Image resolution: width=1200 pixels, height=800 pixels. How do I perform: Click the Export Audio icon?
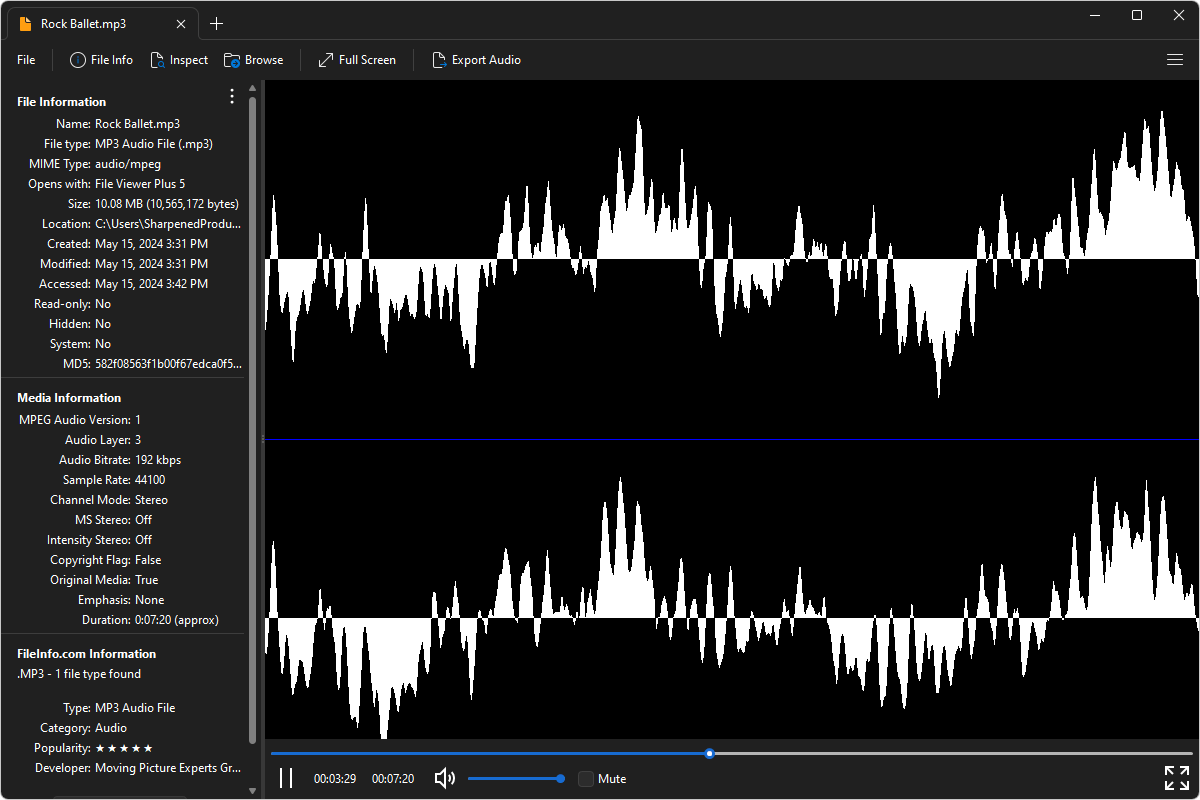tap(438, 59)
